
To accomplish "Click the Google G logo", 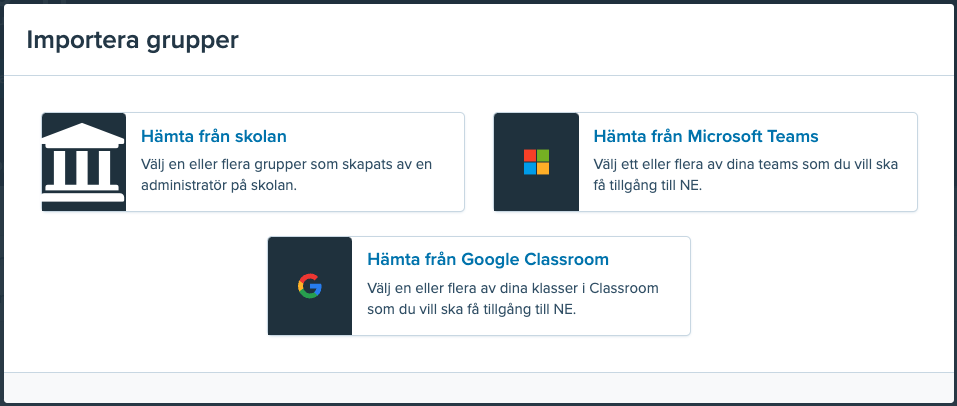I will [x=310, y=286].
